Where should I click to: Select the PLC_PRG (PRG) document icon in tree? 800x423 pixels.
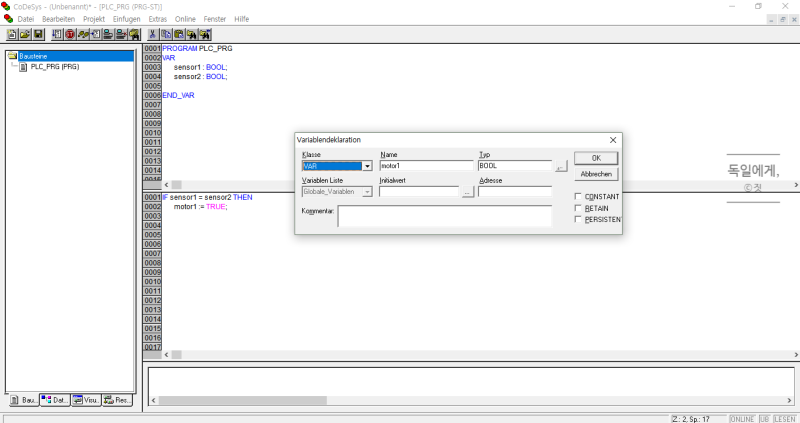tap(23, 67)
